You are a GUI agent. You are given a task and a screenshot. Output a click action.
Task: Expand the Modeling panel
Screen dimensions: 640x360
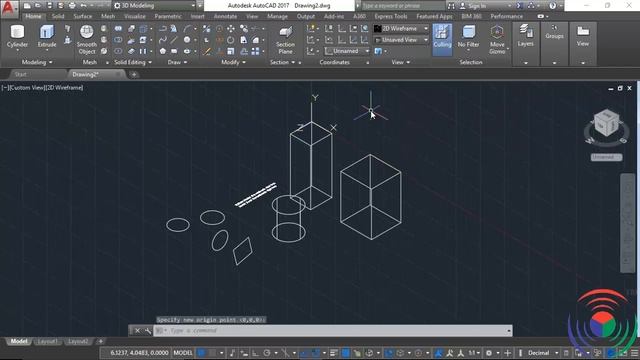pos(37,62)
